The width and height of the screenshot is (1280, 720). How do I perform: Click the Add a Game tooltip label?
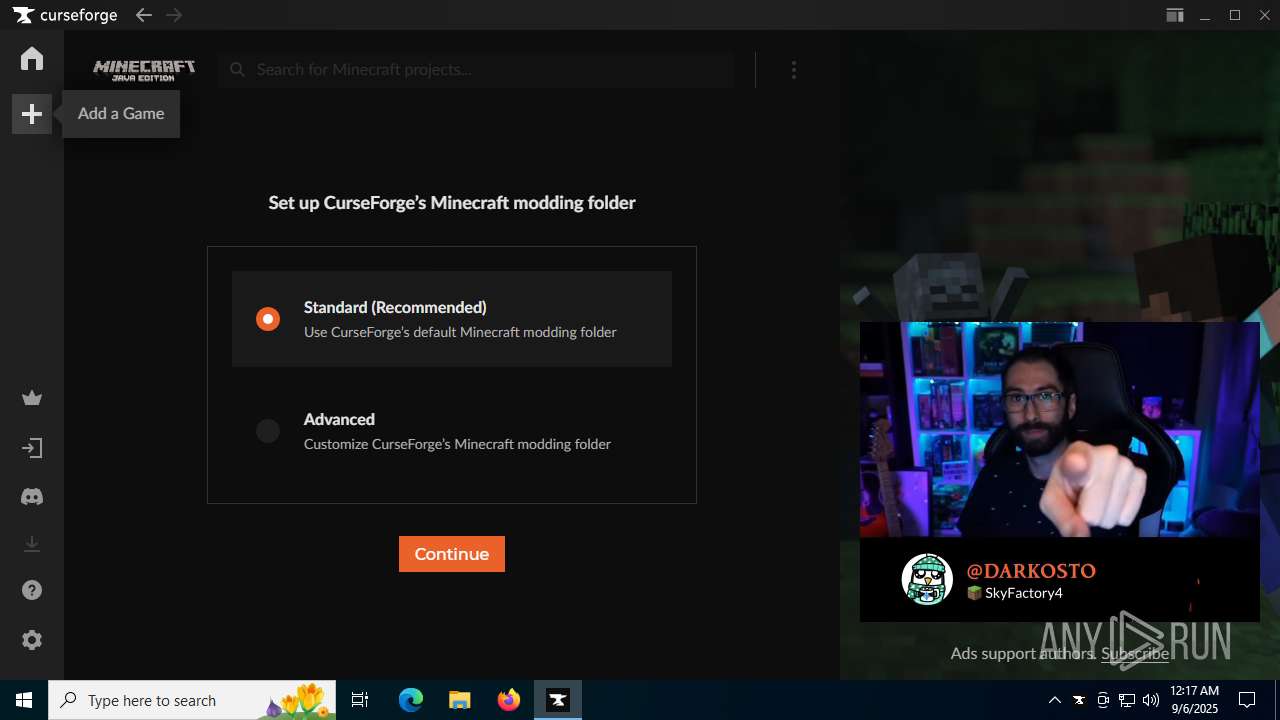point(121,114)
